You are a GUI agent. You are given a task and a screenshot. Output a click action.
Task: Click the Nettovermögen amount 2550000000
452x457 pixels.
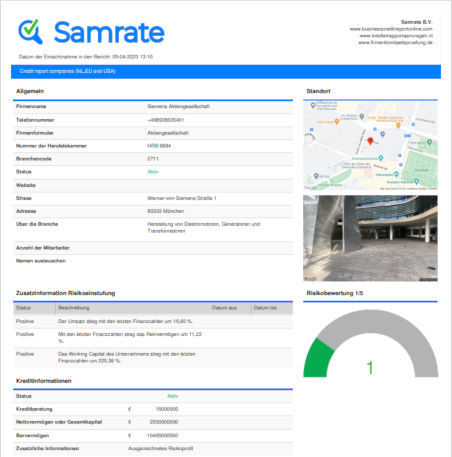(x=164, y=422)
